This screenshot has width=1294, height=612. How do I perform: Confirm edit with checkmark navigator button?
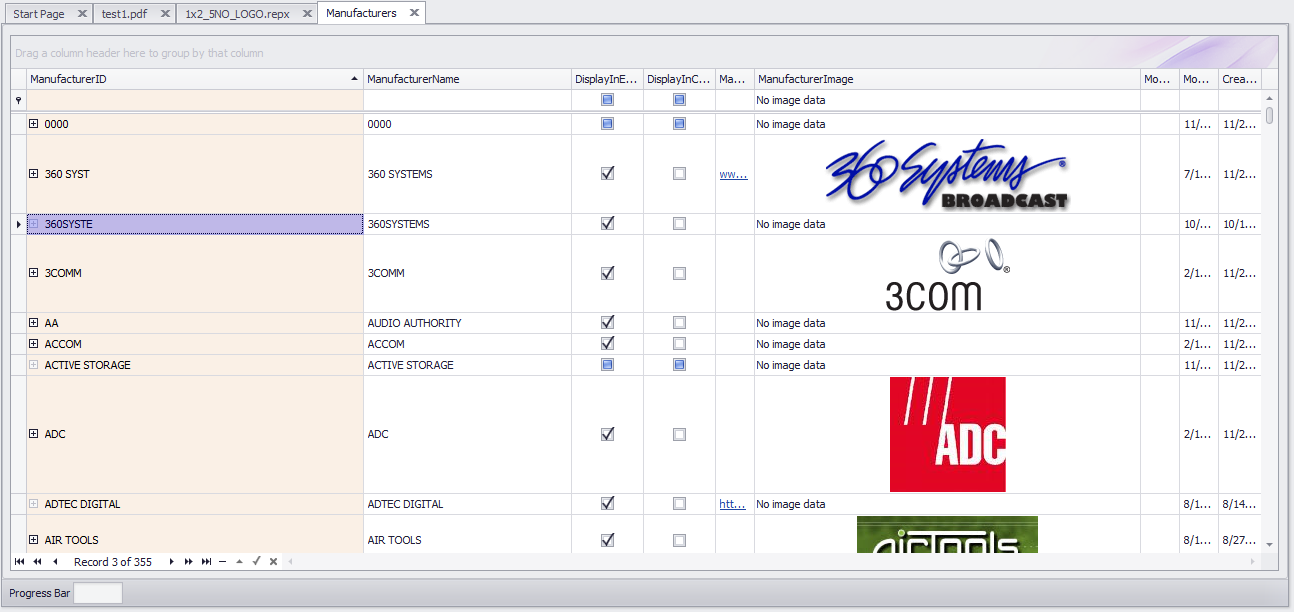pos(256,562)
